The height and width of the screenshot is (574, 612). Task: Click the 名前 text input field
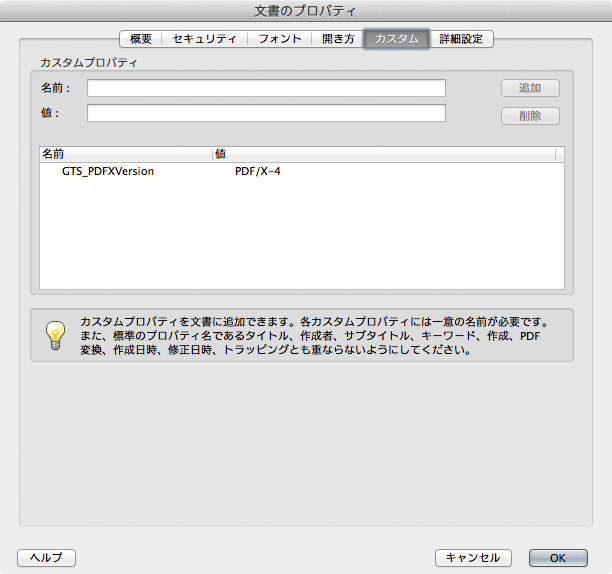click(266, 88)
